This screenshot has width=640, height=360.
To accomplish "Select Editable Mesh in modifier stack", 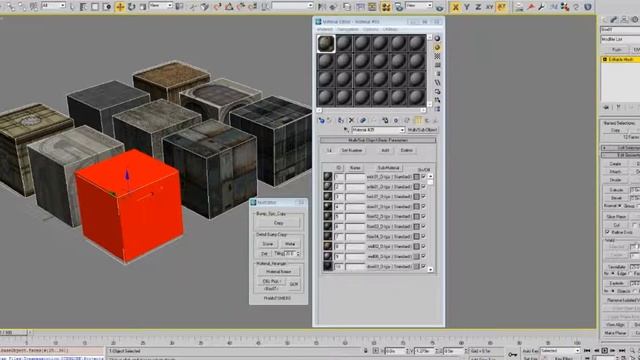I will [x=620, y=60].
